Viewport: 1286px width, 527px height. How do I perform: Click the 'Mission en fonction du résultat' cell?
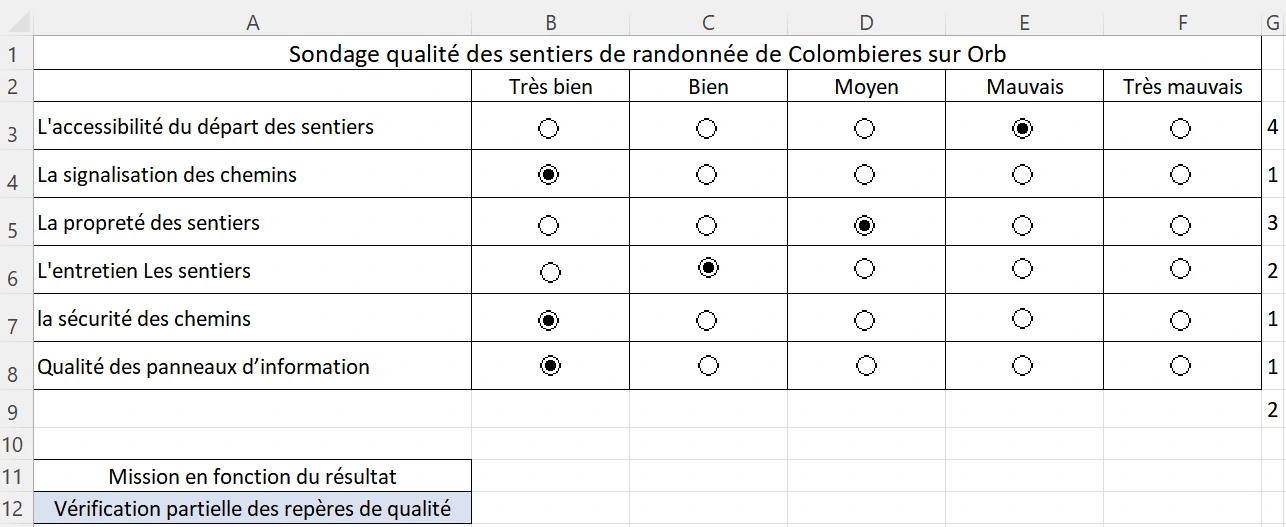coord(252,477)
